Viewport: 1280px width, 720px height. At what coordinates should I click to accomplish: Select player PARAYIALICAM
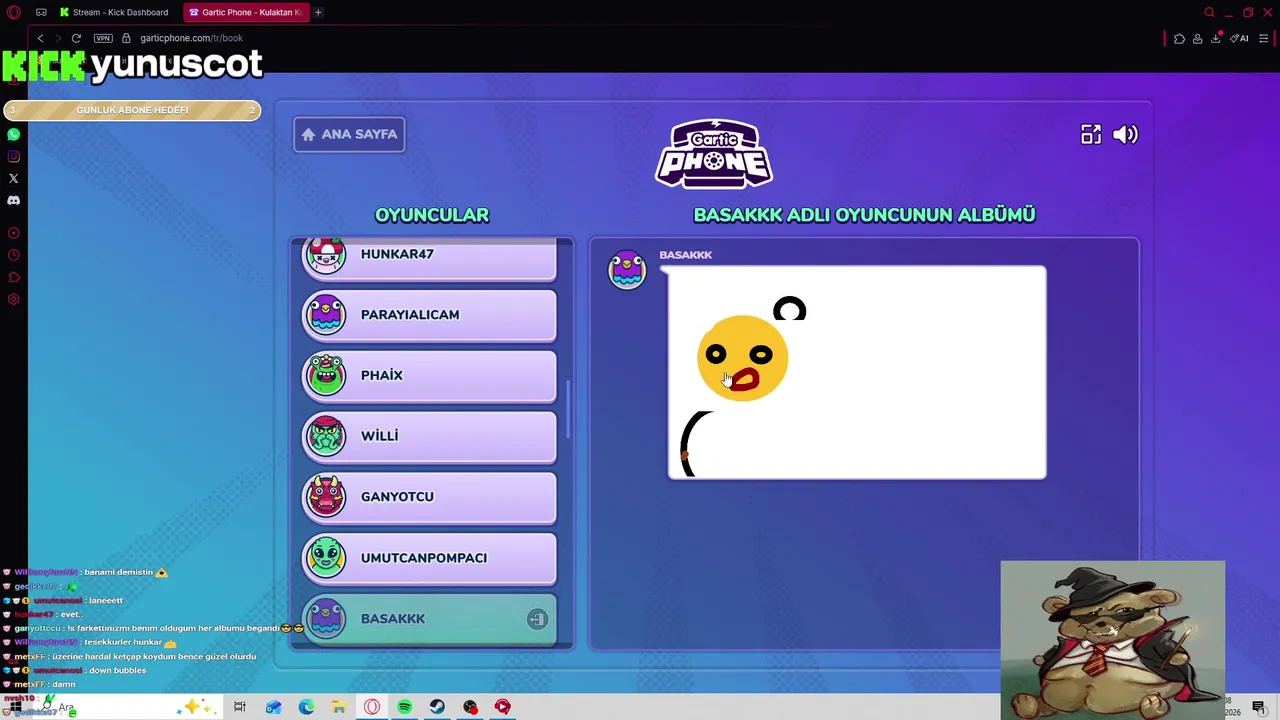pyautogui.click(x=429, y=315)
